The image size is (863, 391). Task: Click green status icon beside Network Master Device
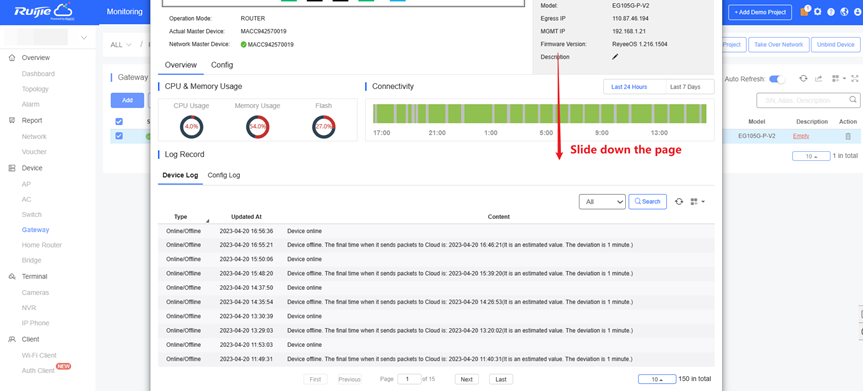243,45
